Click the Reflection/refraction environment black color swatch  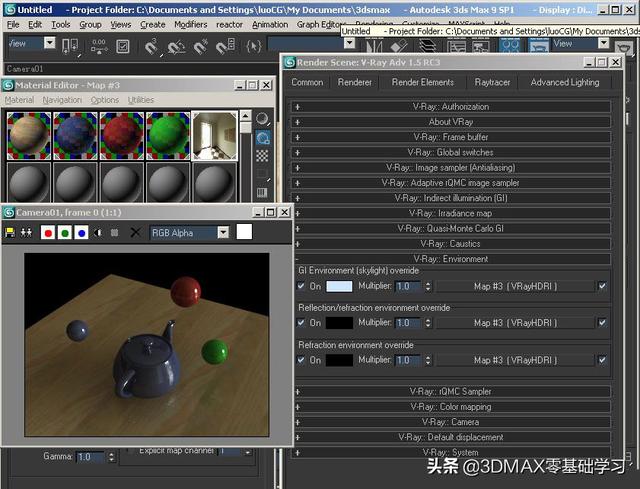tap(339, 323)
